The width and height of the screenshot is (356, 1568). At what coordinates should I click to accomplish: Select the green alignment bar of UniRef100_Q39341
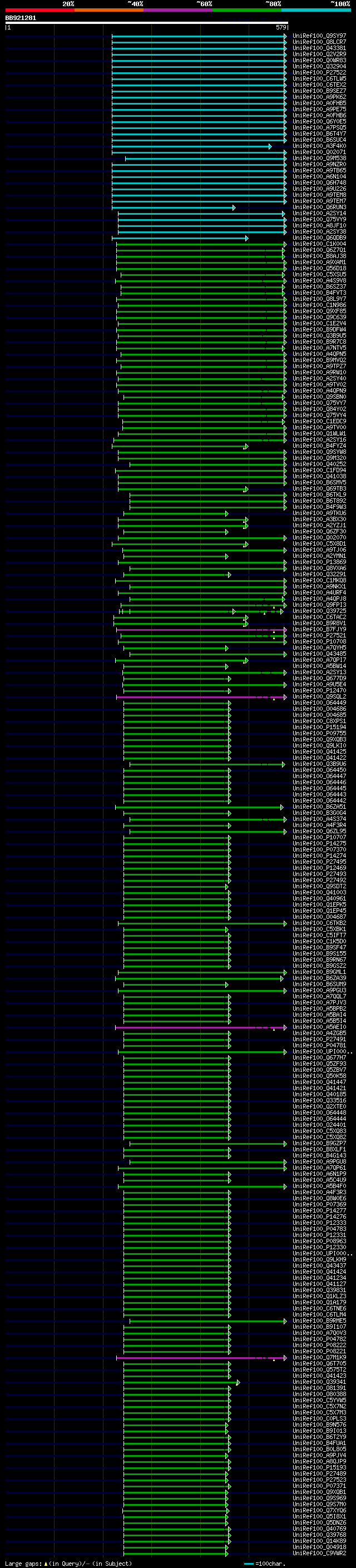click(181, 1382)
